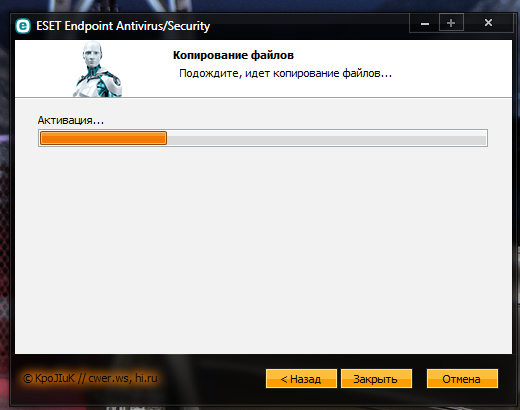520x410 pixels.
Task: Cancel the installation with the Отмена button
Action: (462, 379)
